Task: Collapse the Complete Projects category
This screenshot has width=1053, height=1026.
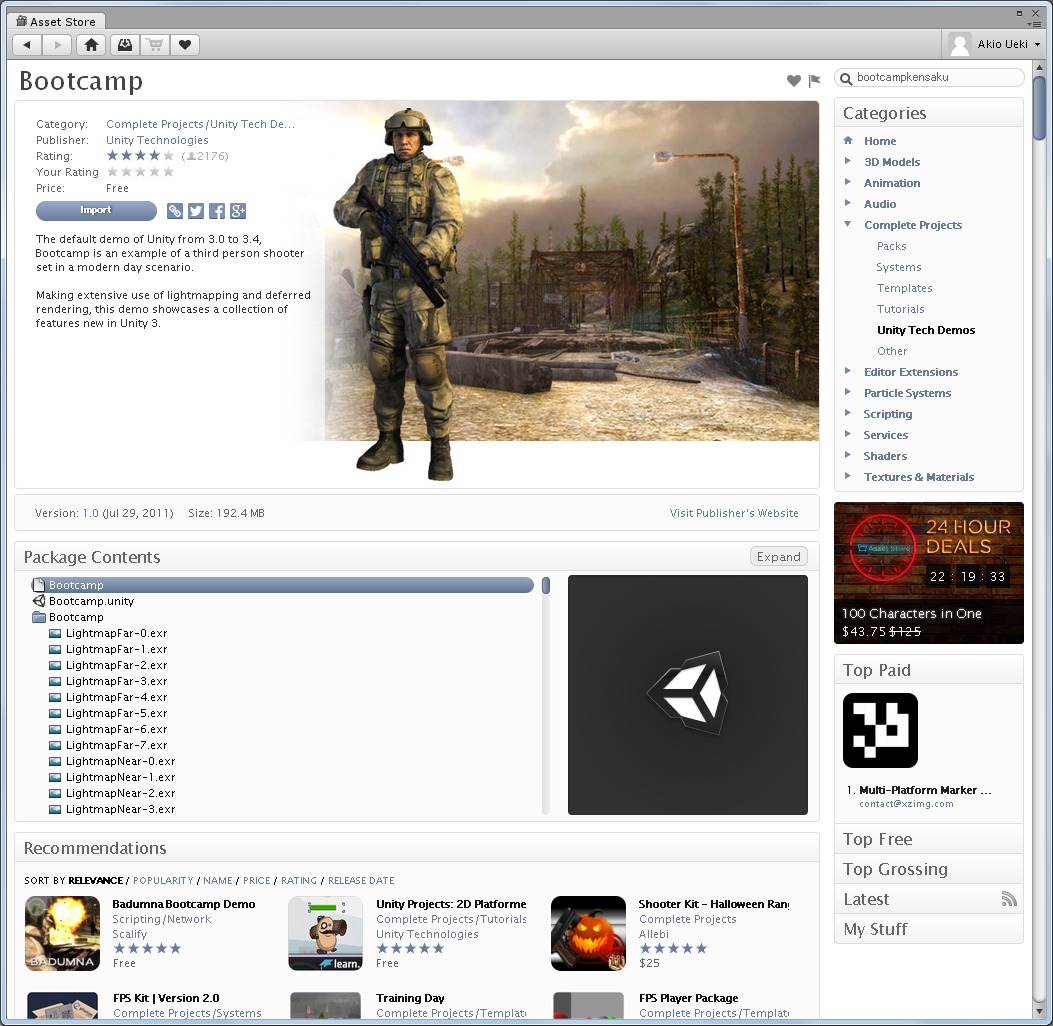Action: [848, 224]
